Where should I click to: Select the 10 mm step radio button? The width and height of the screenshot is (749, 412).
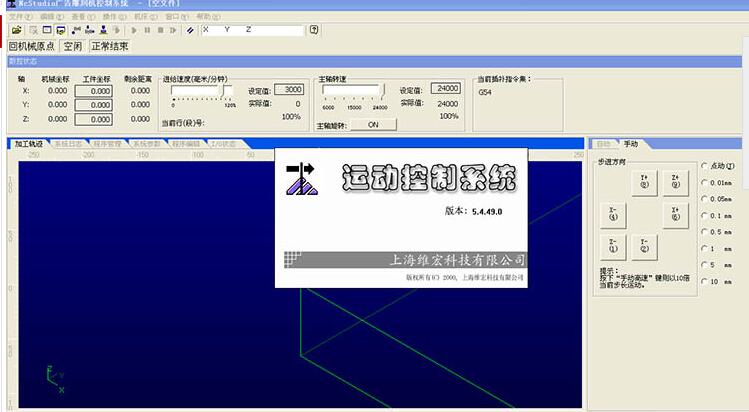tap(705, 282)
